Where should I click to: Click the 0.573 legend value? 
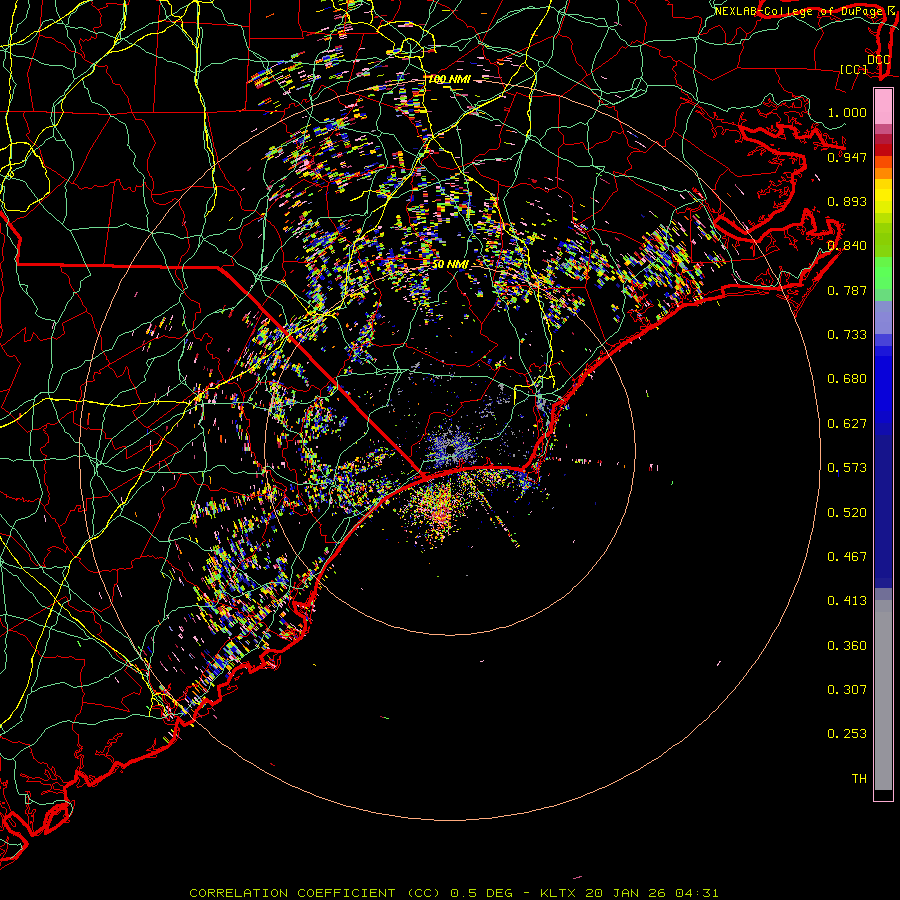(847, 468)
